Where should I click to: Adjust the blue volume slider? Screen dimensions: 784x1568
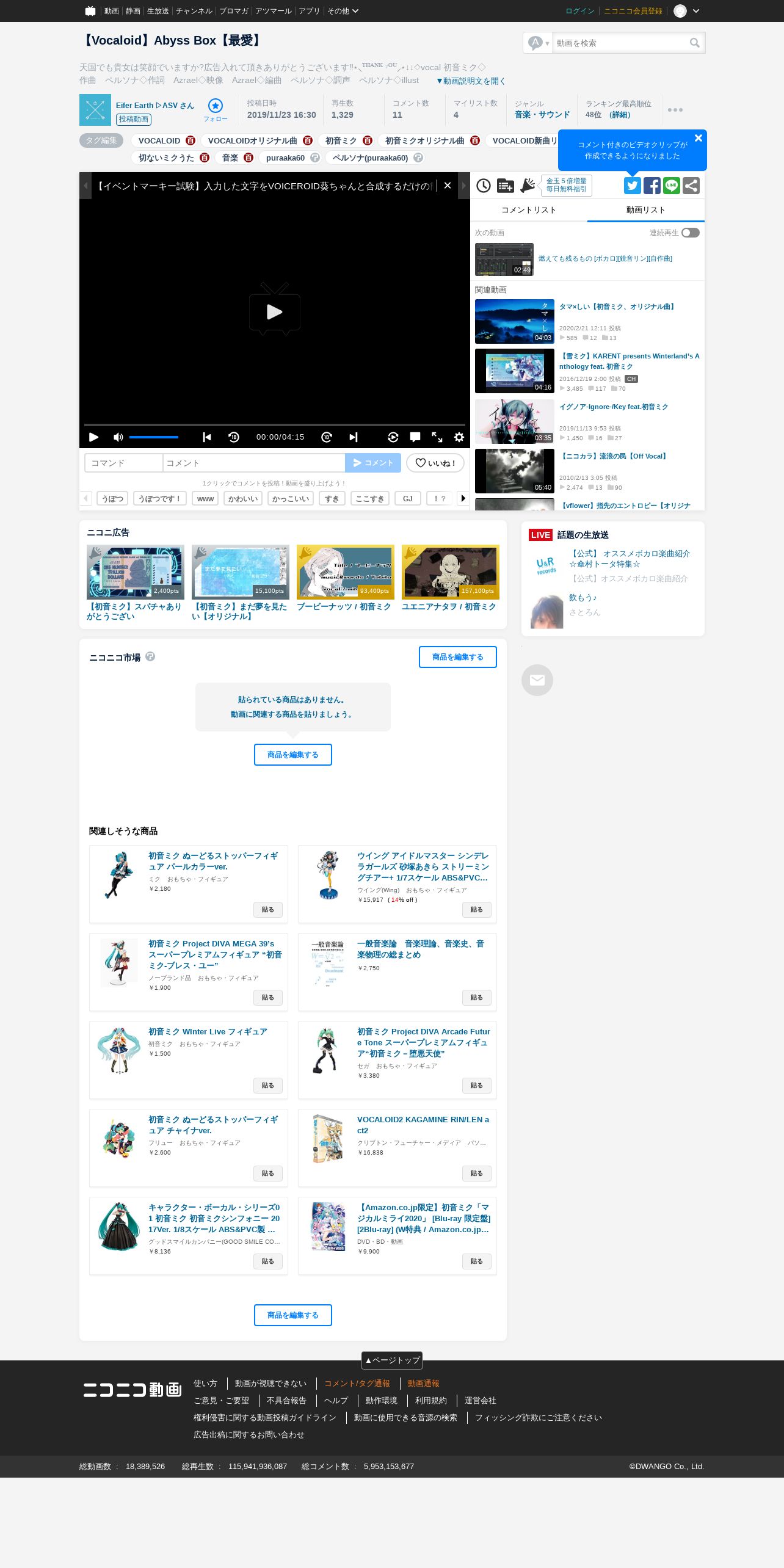(x=154, y=437)
